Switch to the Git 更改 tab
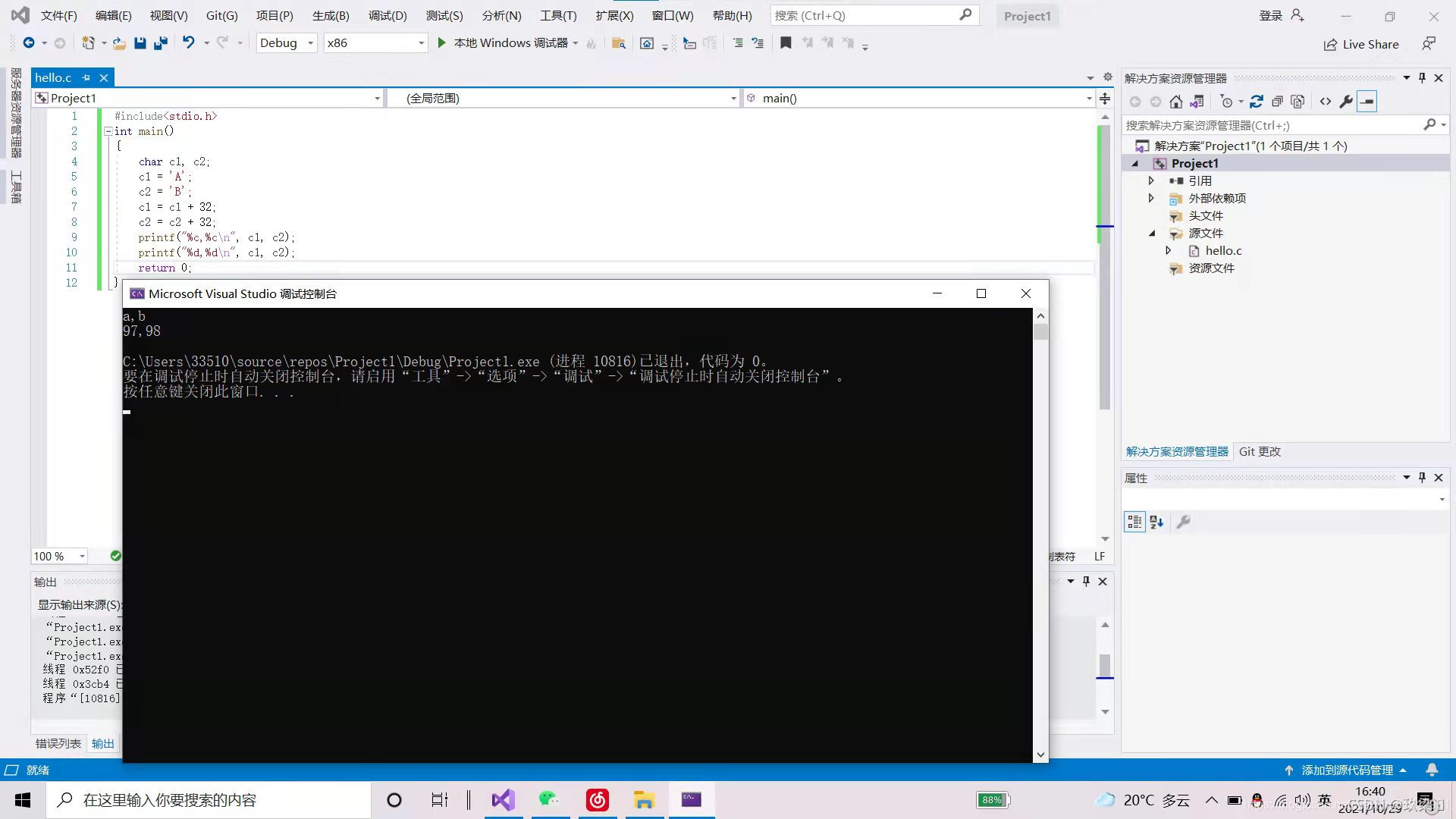The image size is (1456, 819). coord(1259,451)
